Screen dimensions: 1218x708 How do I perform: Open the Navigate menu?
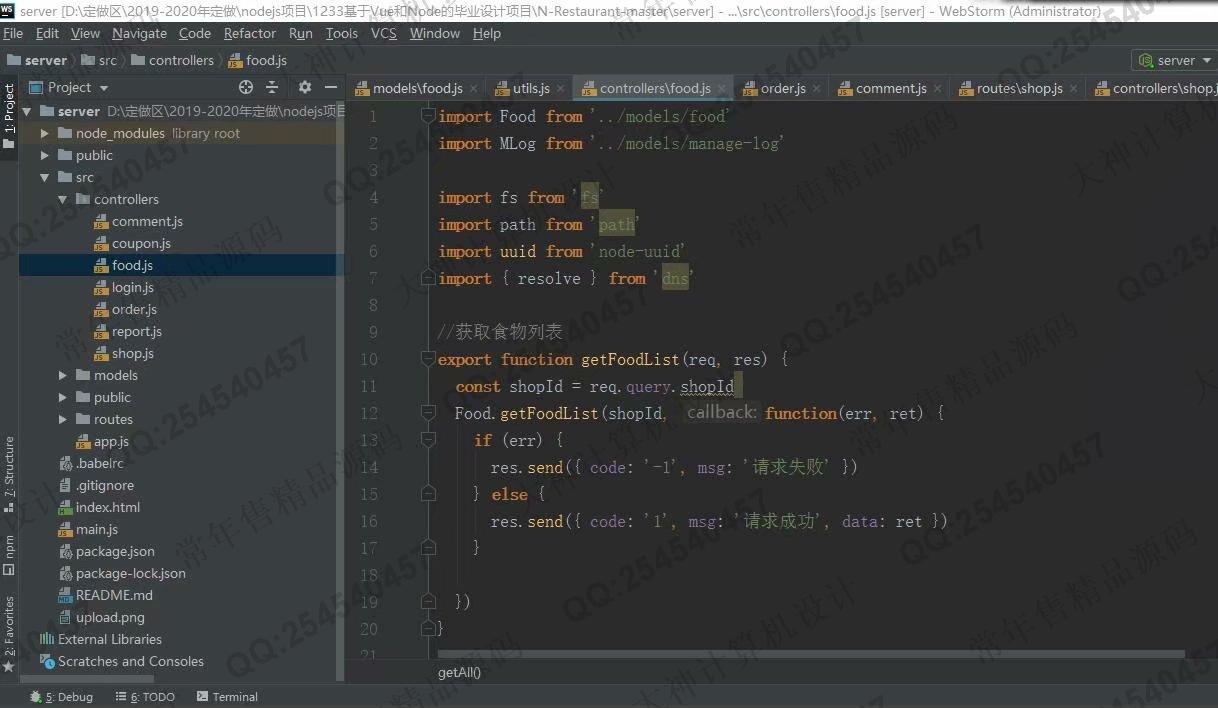coord(140,33)
